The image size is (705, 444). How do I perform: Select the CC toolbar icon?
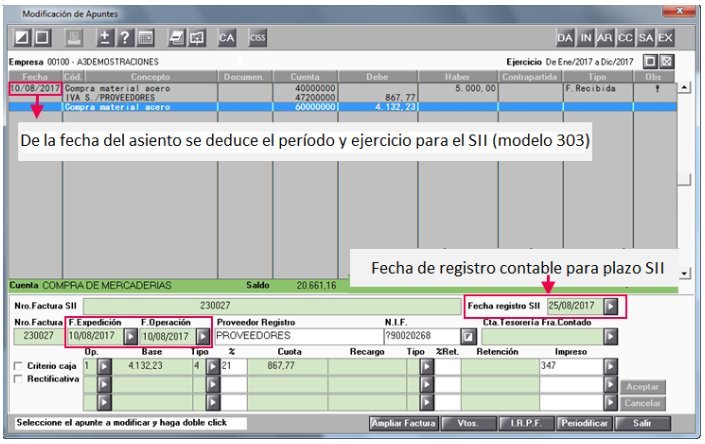tap(625, 37)
